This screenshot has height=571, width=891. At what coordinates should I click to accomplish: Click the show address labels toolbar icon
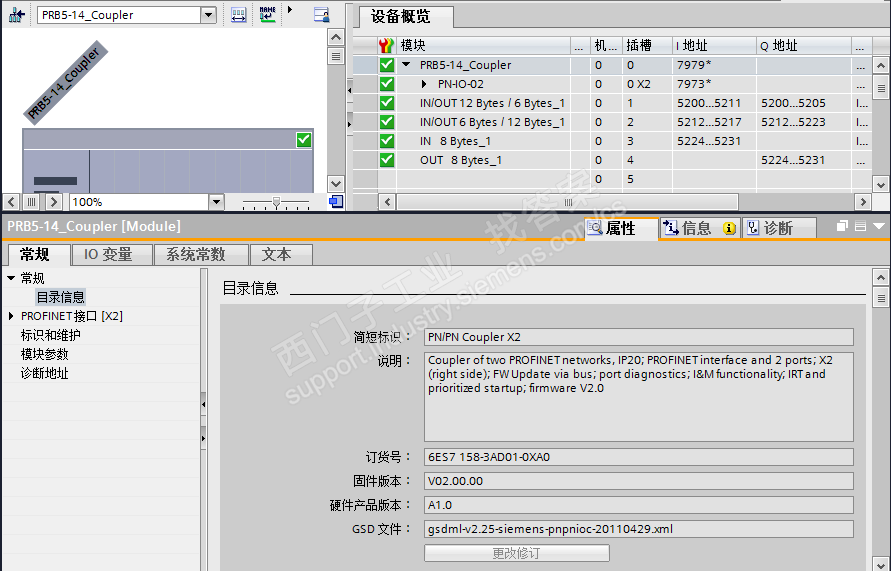click(239, 15)
